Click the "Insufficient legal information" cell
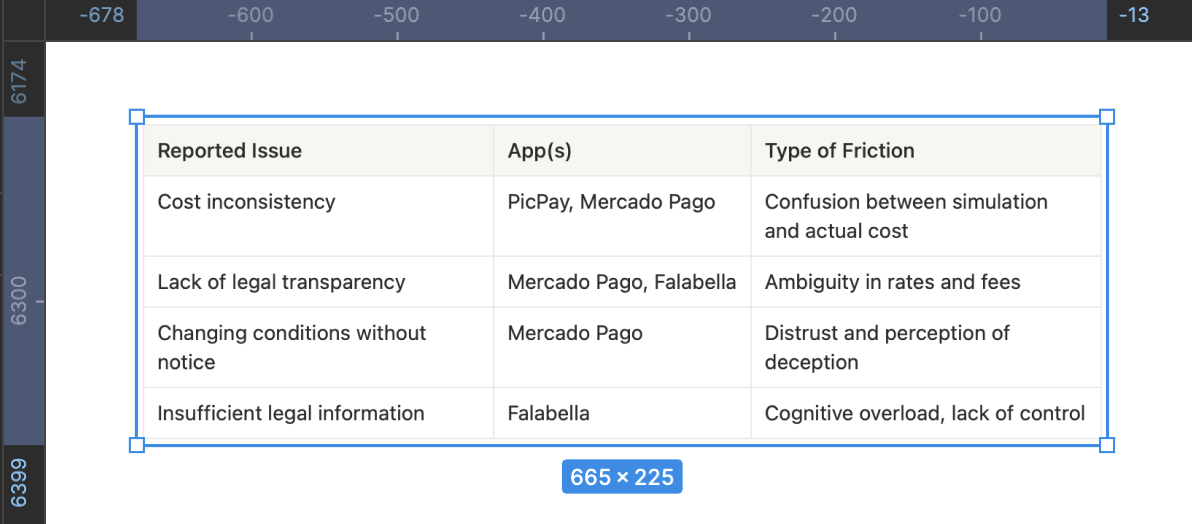The height and width of the screenshot is (524, 1192). point(290,413)
